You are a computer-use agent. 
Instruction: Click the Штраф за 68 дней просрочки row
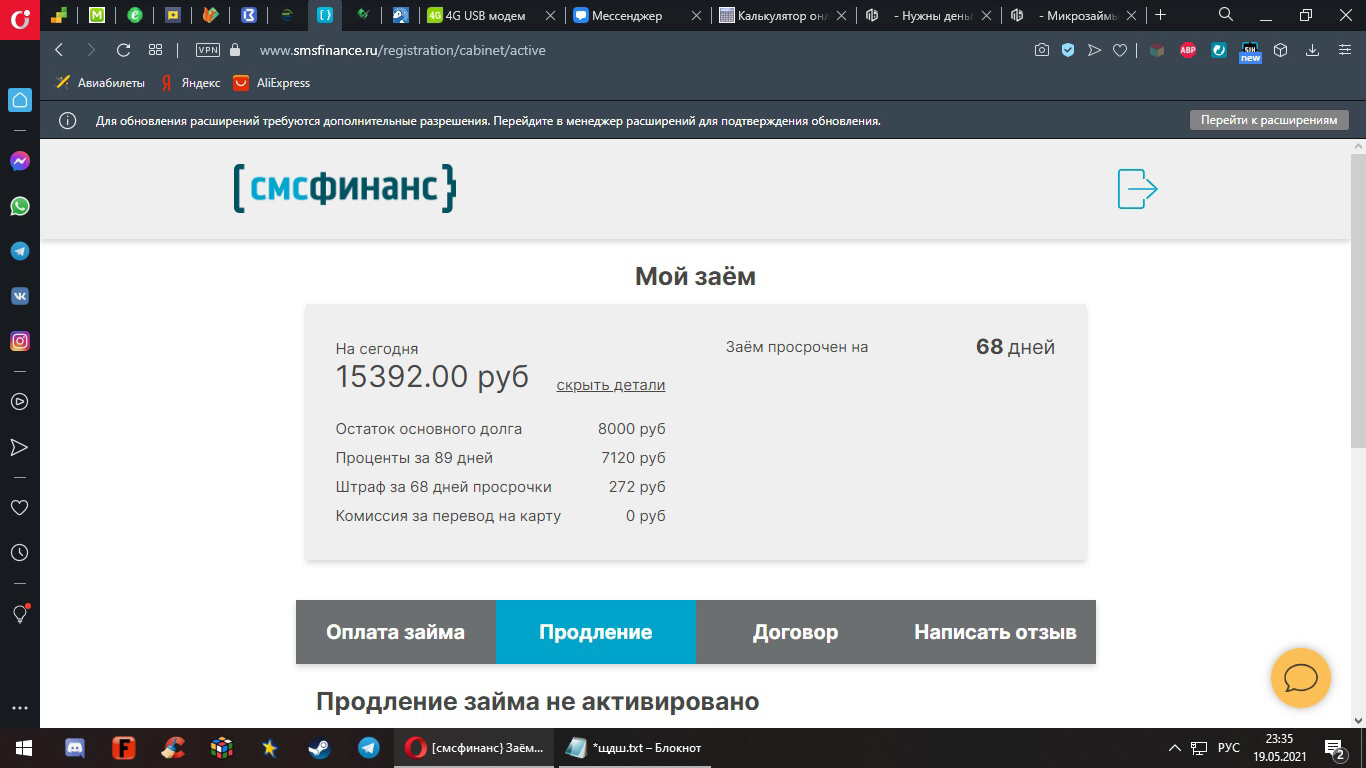coord(500,487)
